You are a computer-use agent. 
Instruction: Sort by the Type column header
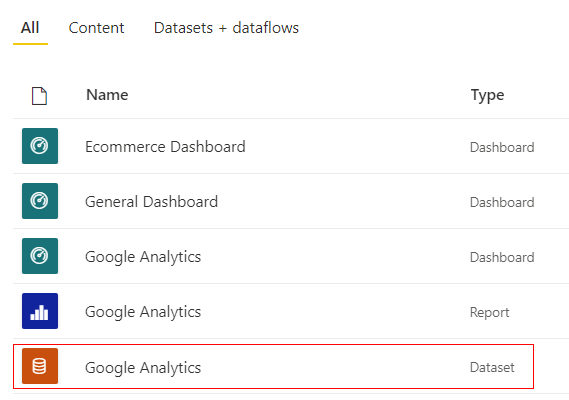(487, 95)
